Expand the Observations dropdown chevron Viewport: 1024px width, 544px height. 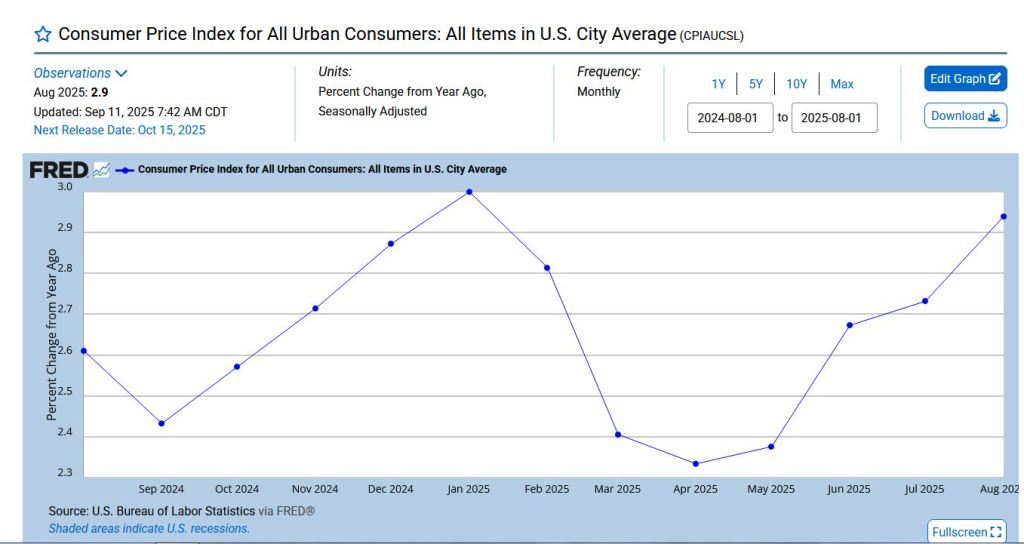121,73
